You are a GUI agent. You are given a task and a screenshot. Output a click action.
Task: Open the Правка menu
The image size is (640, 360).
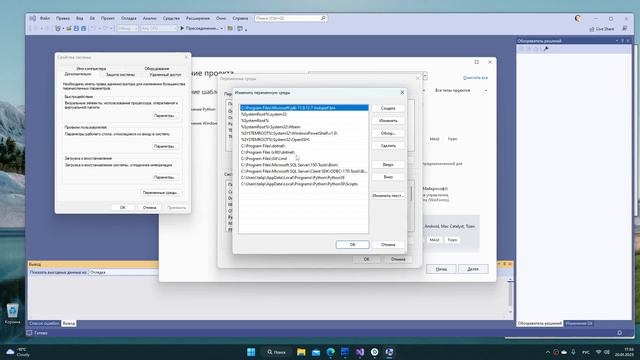click(63, 18)
